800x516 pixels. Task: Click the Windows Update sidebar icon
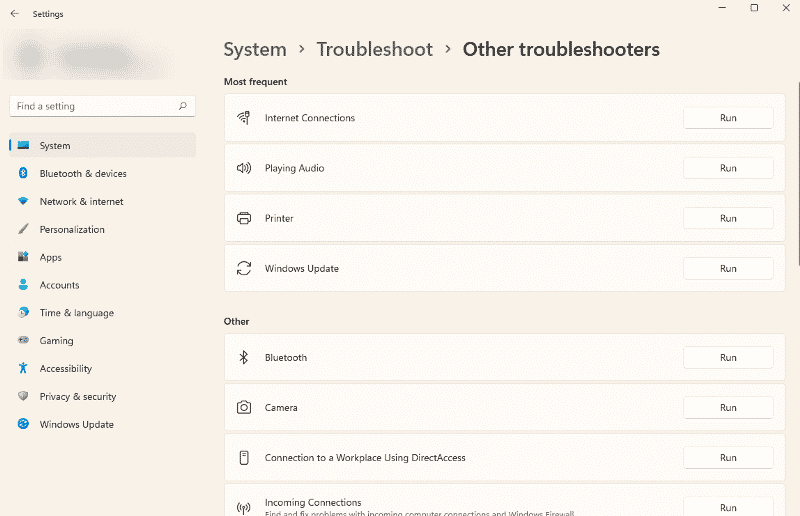pos(23,425)
